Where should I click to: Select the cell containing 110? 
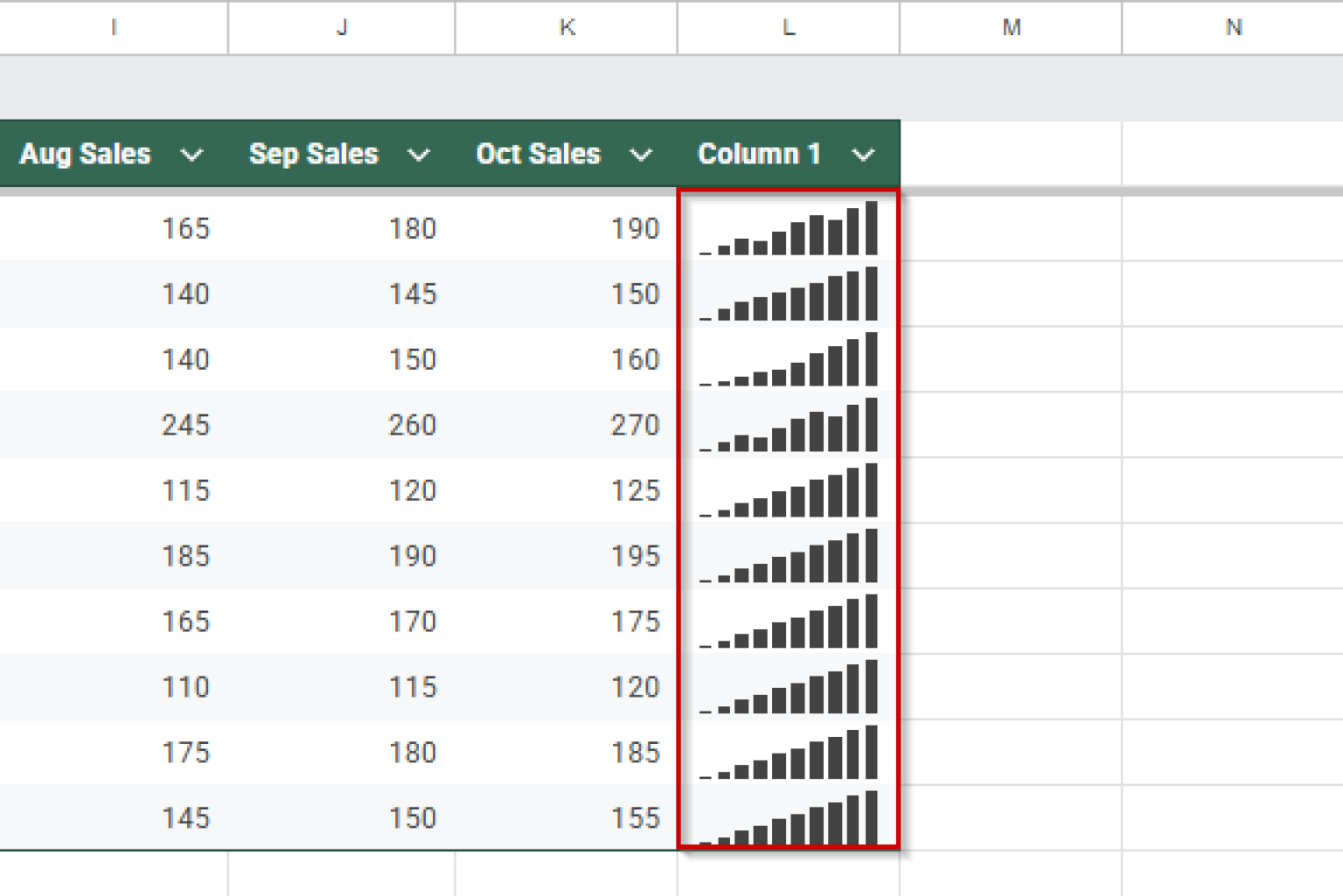coord(186,687)
